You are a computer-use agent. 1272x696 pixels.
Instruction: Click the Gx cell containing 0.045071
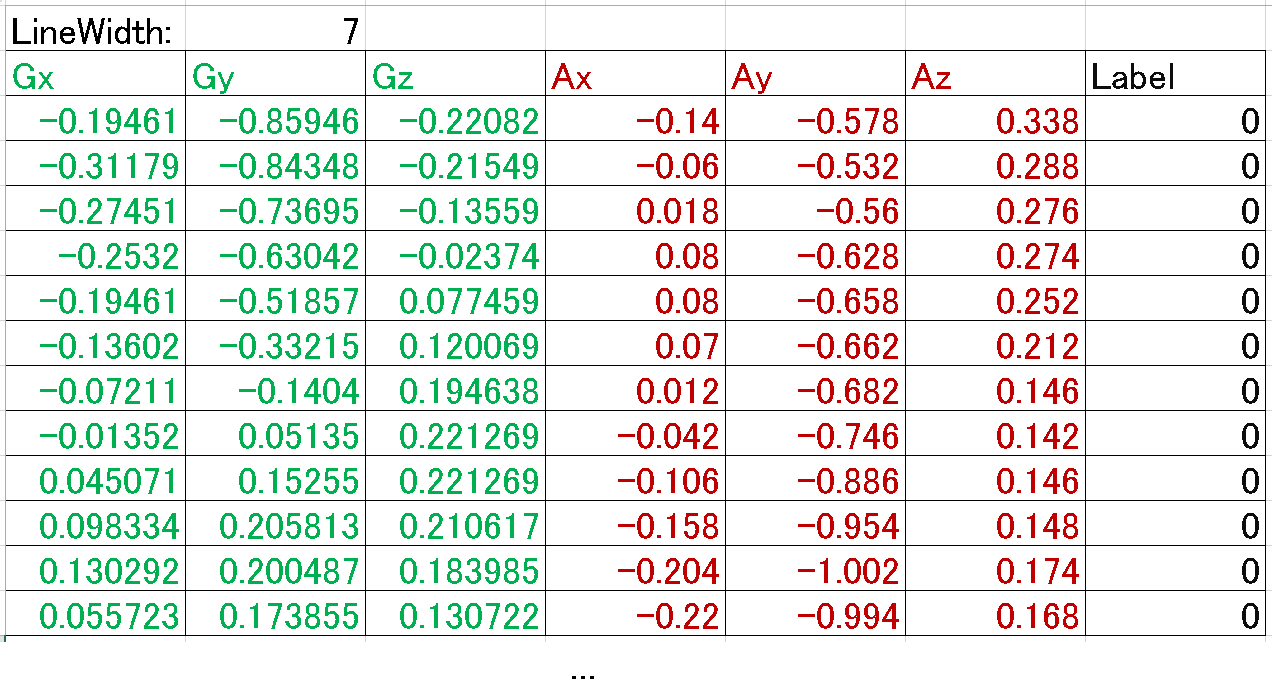95,482
